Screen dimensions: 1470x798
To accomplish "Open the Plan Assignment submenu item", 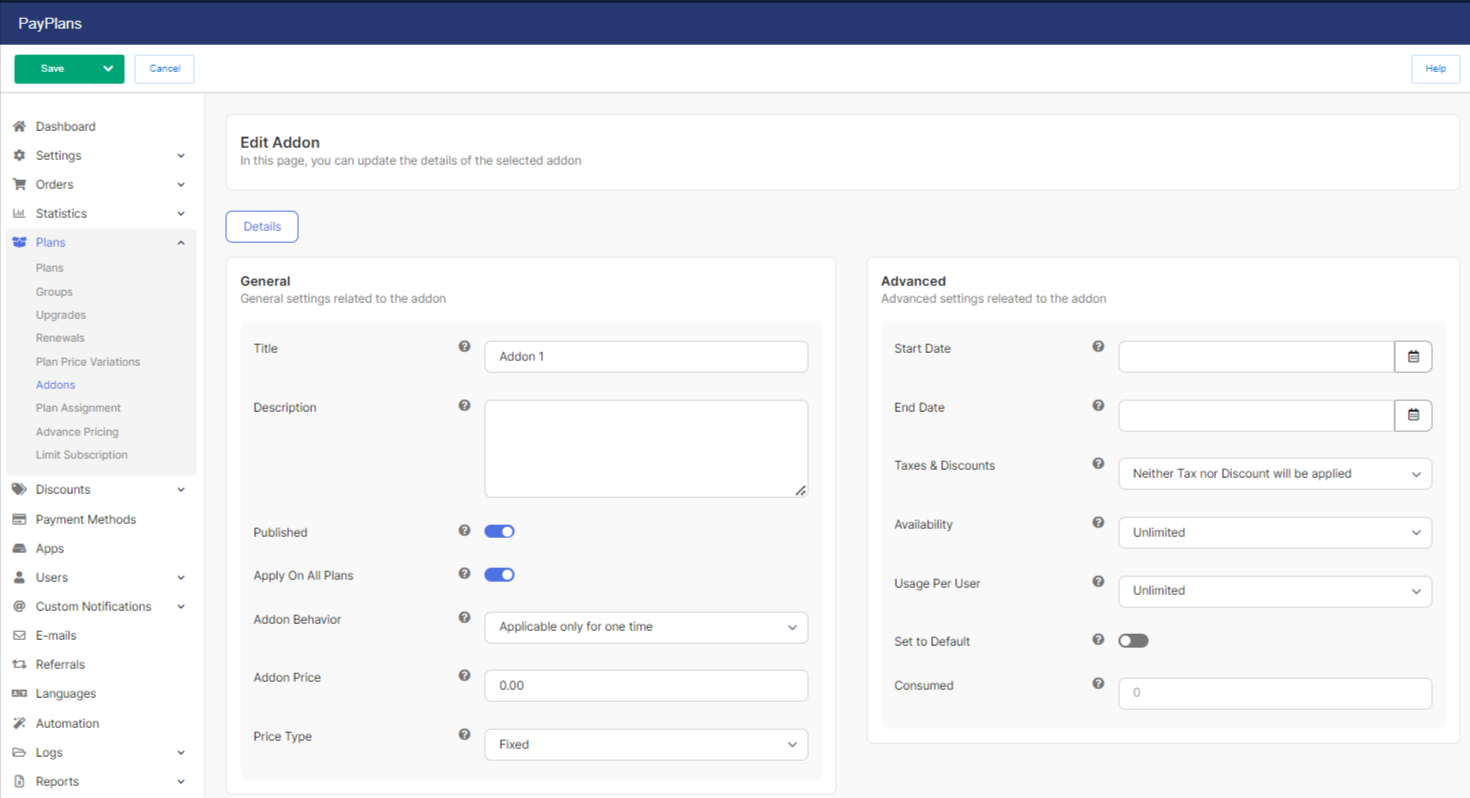I will click(78, 408).
